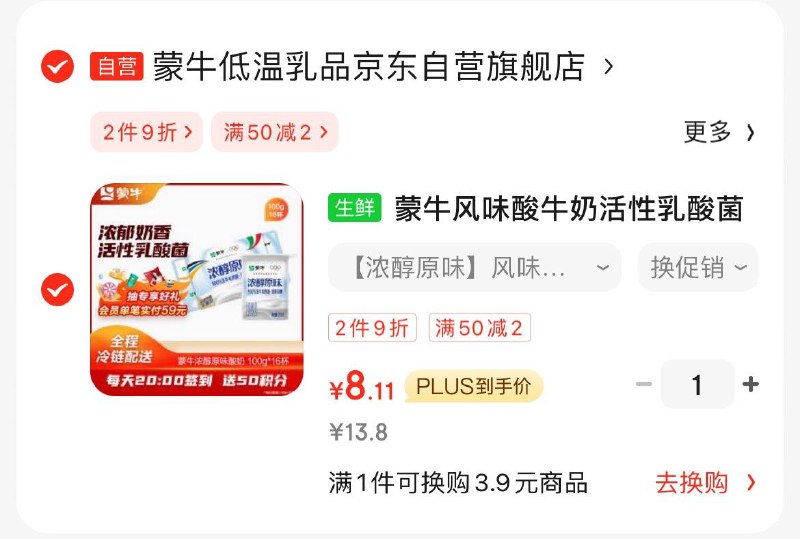Select the quantity field showing 1
This screenshot has height=539, width=800.
[697, 384]
